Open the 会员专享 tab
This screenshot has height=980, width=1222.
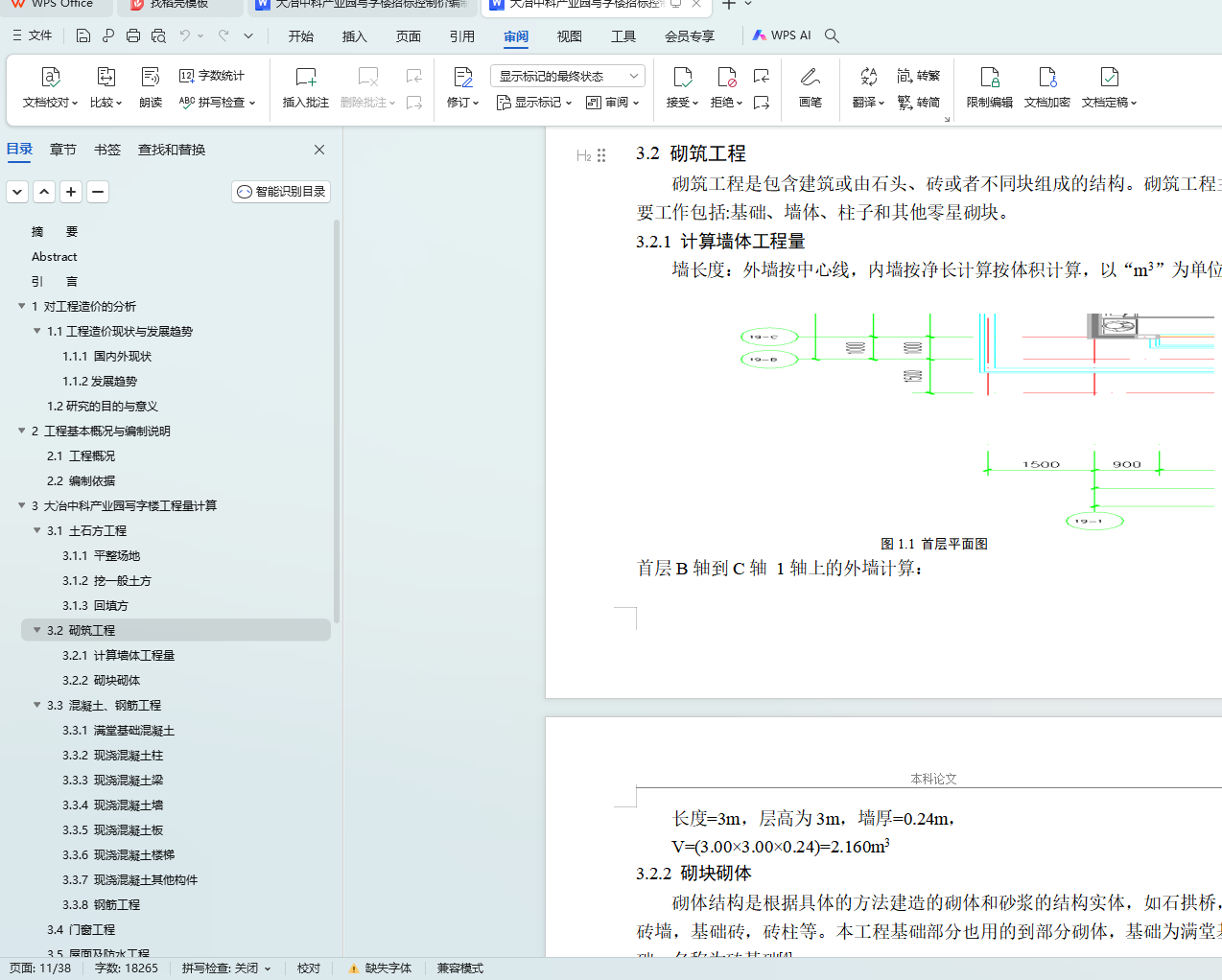point(690,36)
